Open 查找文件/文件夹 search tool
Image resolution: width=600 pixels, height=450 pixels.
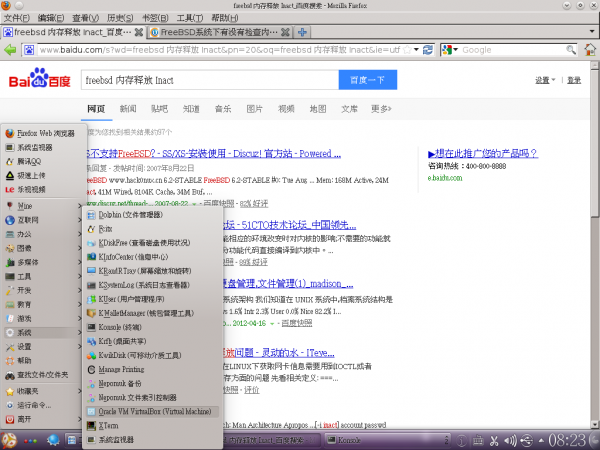(x=44, y=375)
